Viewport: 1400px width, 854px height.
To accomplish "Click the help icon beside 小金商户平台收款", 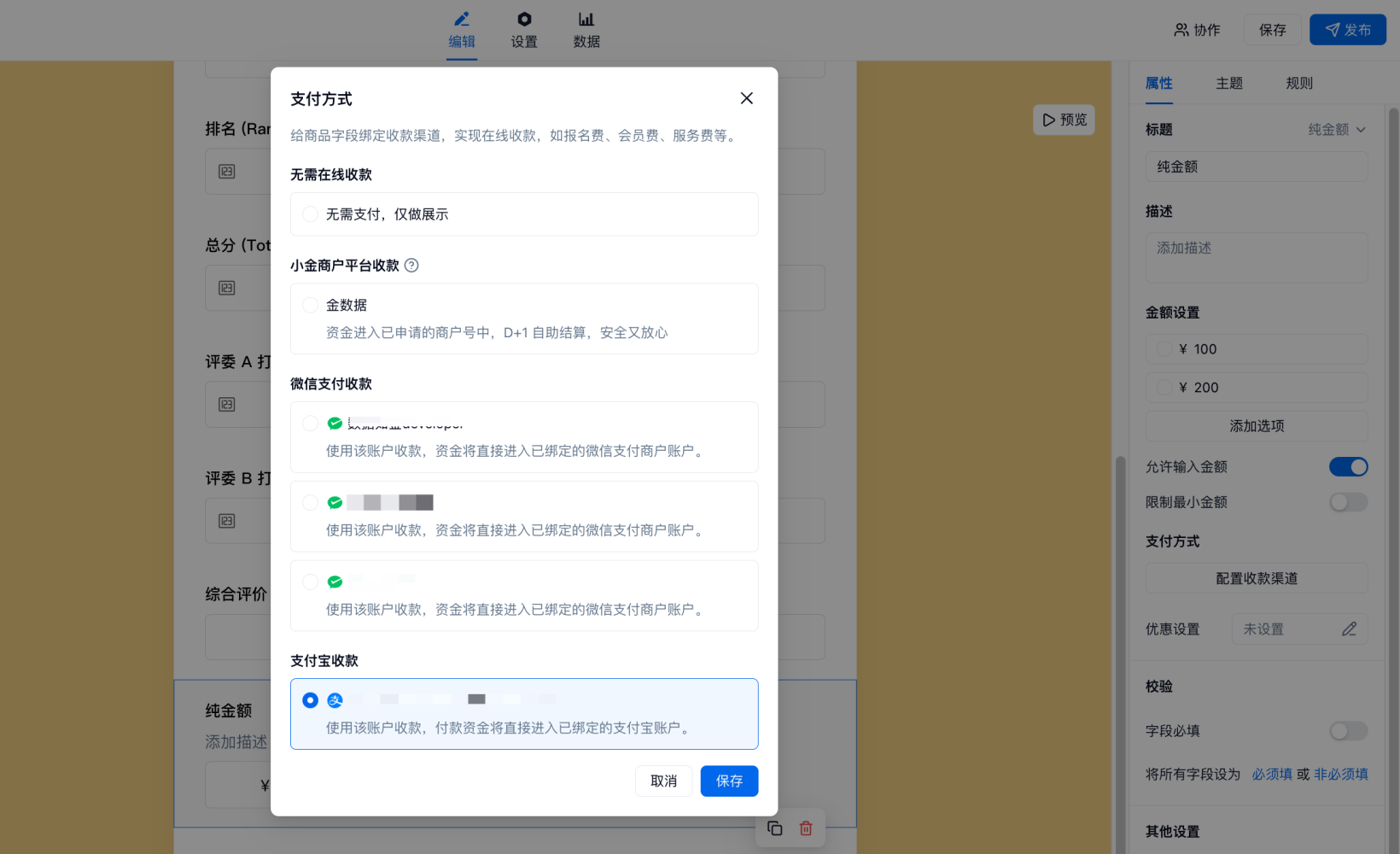I will [x=411, y=266].
